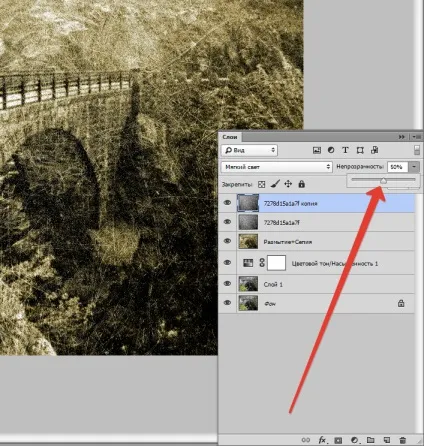Filter layers by shape icon
The height and width of the screenshot is (446, 424).
(360, 150)
